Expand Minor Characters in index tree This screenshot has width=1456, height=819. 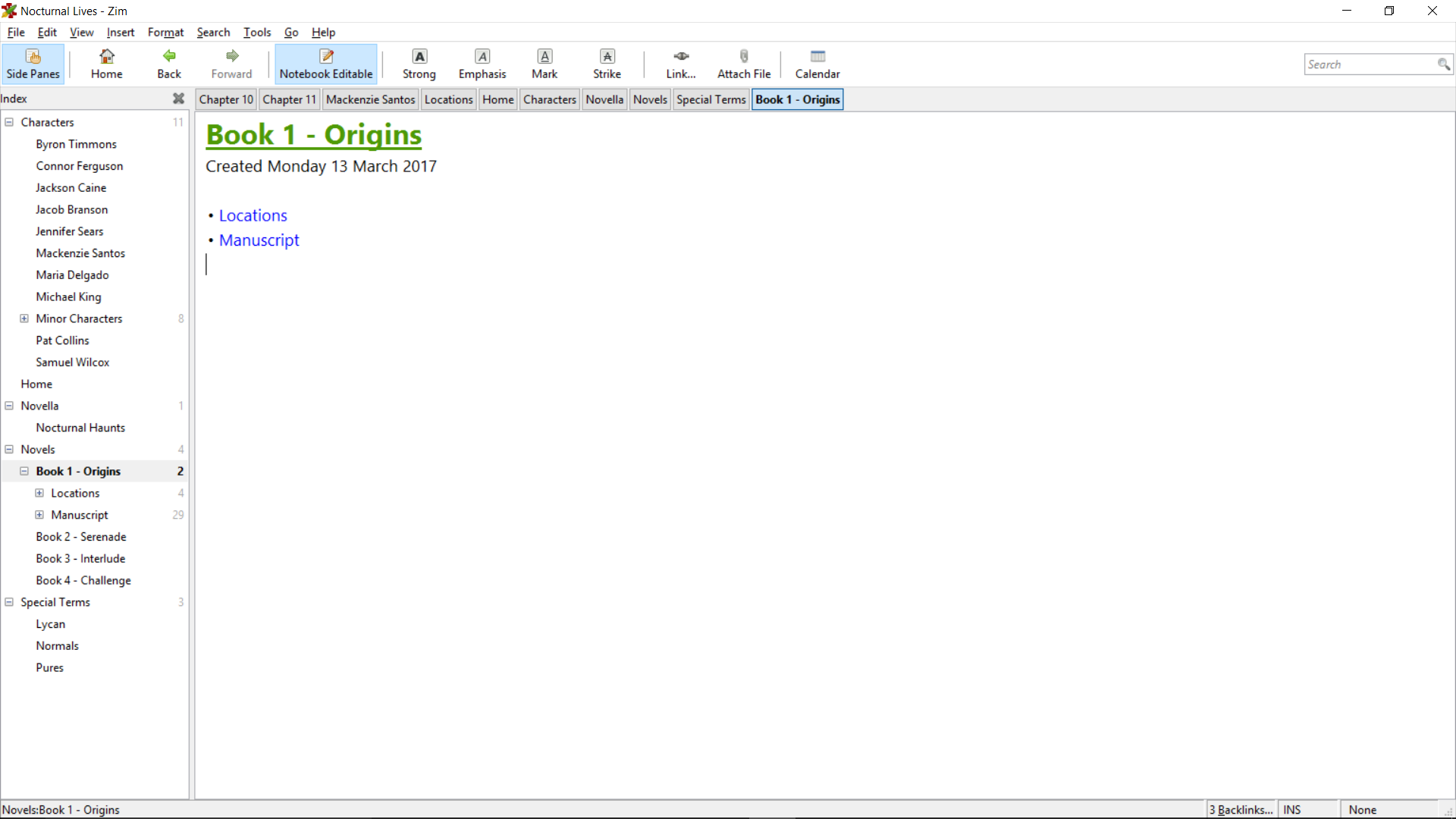pos(24,318)
